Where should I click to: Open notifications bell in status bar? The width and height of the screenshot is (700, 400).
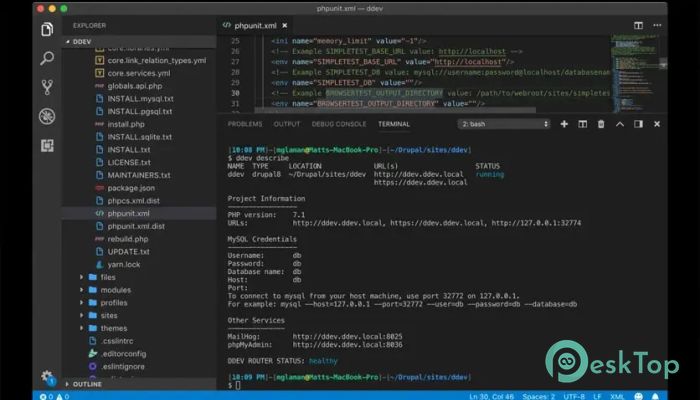655,396
